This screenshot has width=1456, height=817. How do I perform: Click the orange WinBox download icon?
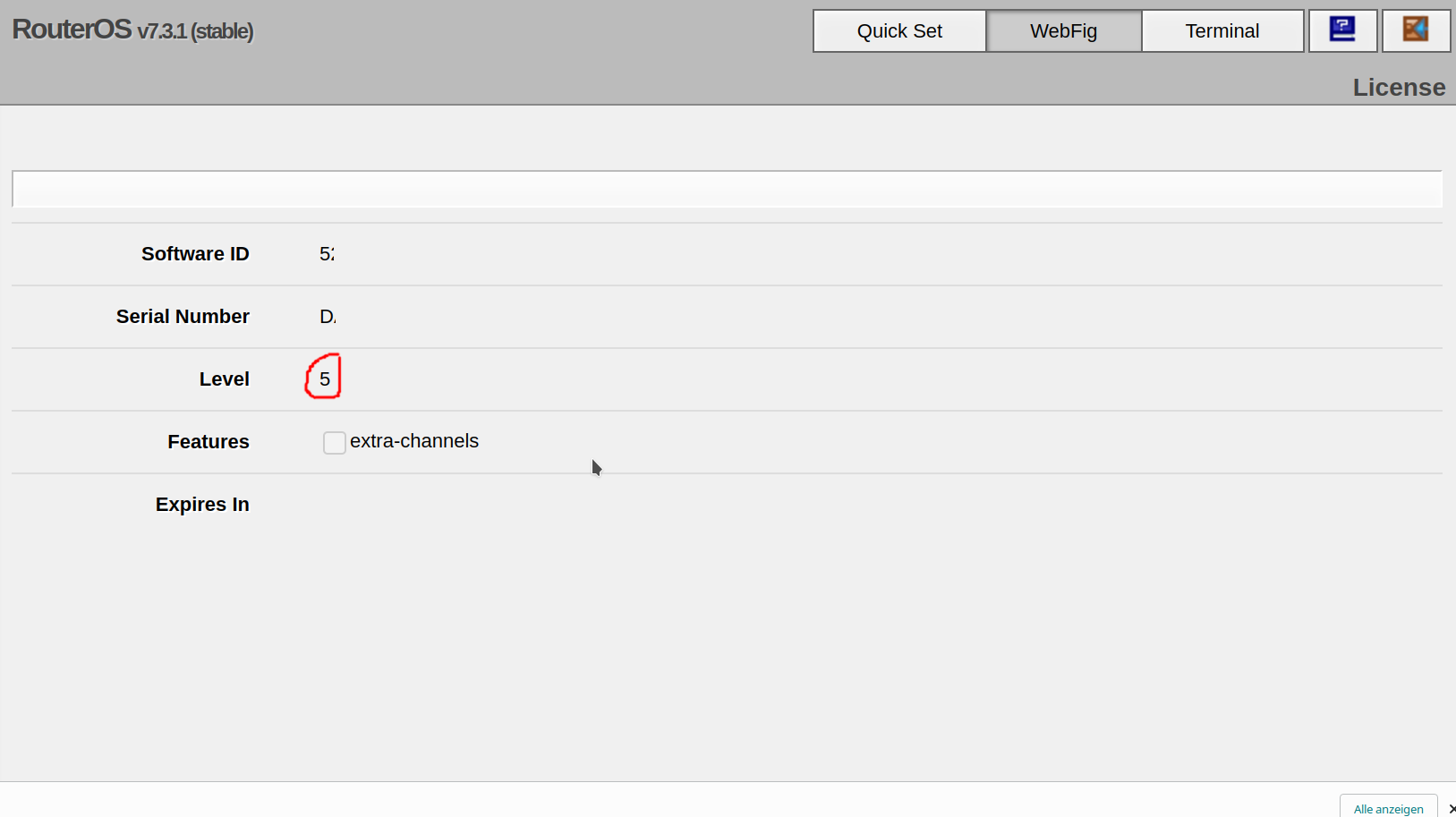click(x=1416, y=30)
